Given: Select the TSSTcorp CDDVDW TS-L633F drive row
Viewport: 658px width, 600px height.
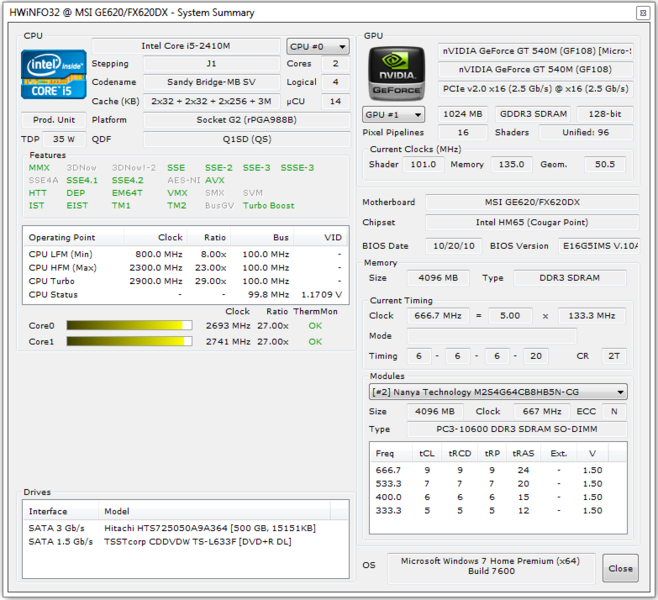Looking at the screenshot, I should (x=185, y=541).
